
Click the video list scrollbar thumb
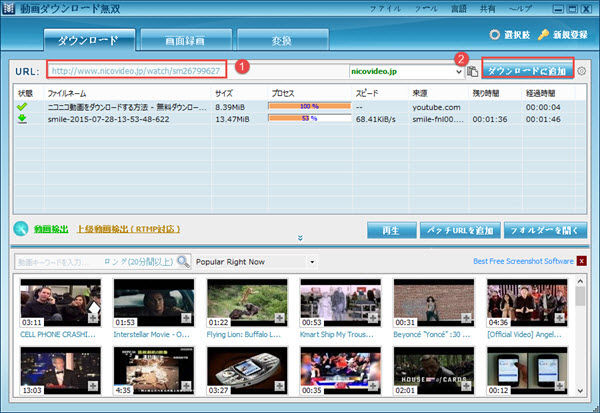pos(580,295)
